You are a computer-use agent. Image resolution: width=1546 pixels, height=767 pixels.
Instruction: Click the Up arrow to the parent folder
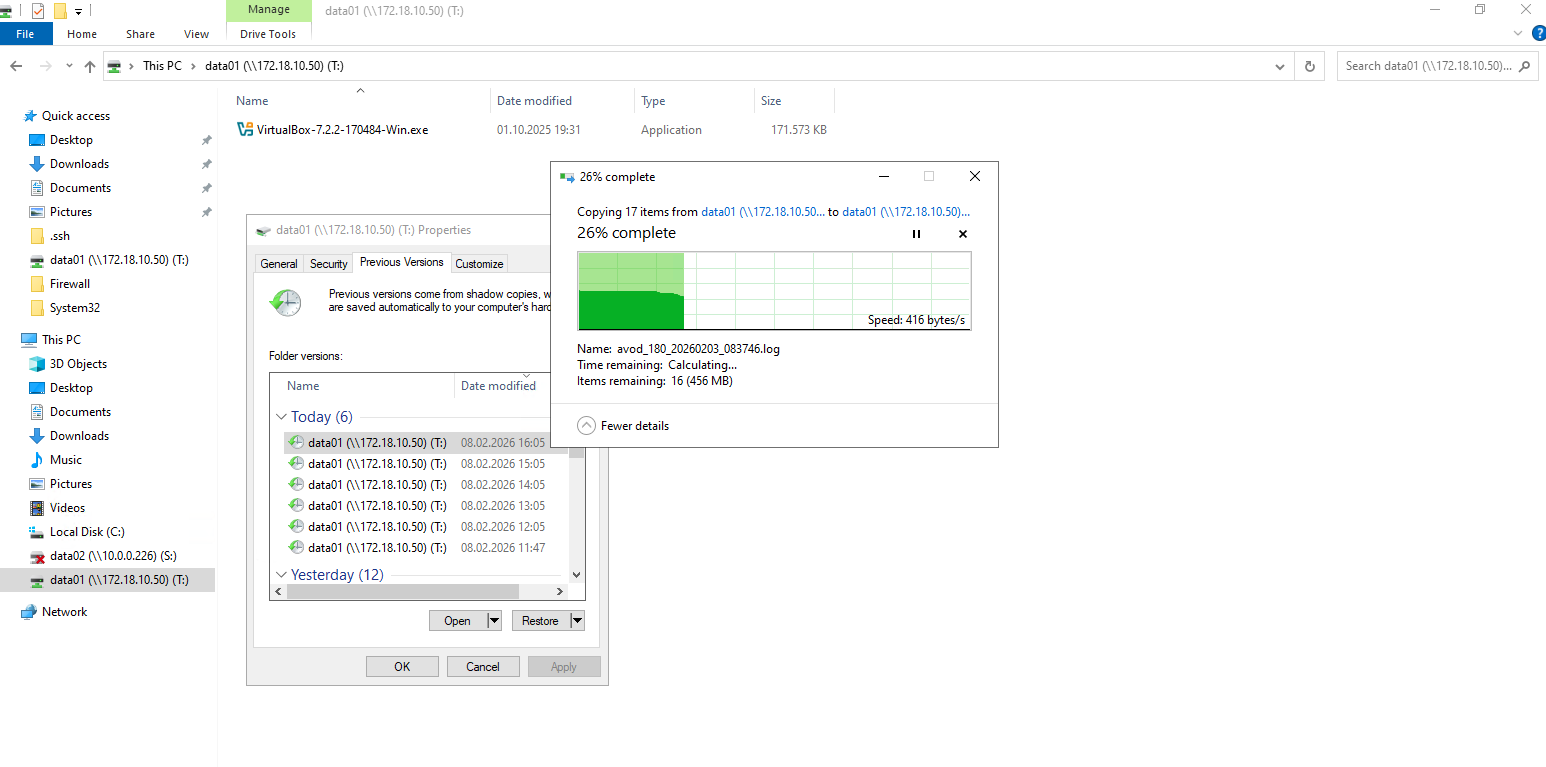tap(90, 66)
